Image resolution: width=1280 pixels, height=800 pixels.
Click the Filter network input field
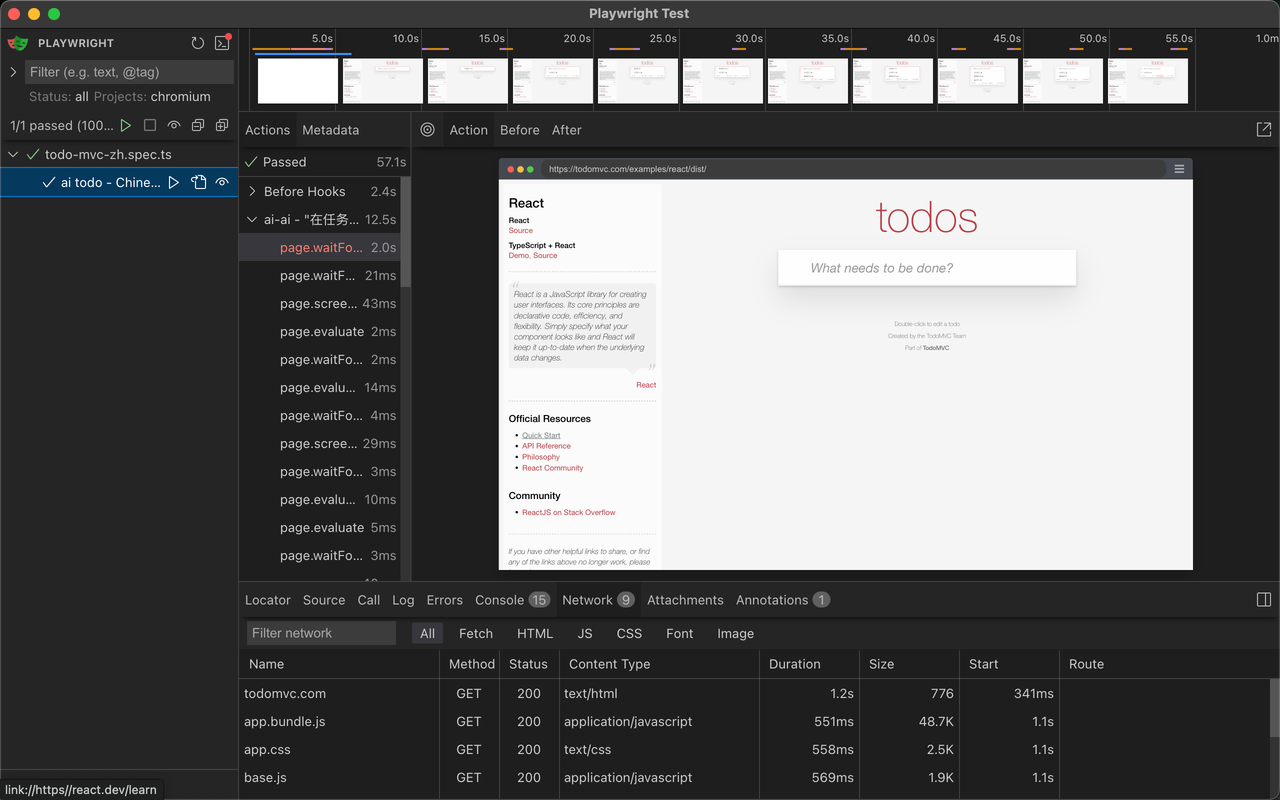click(321, 633)
